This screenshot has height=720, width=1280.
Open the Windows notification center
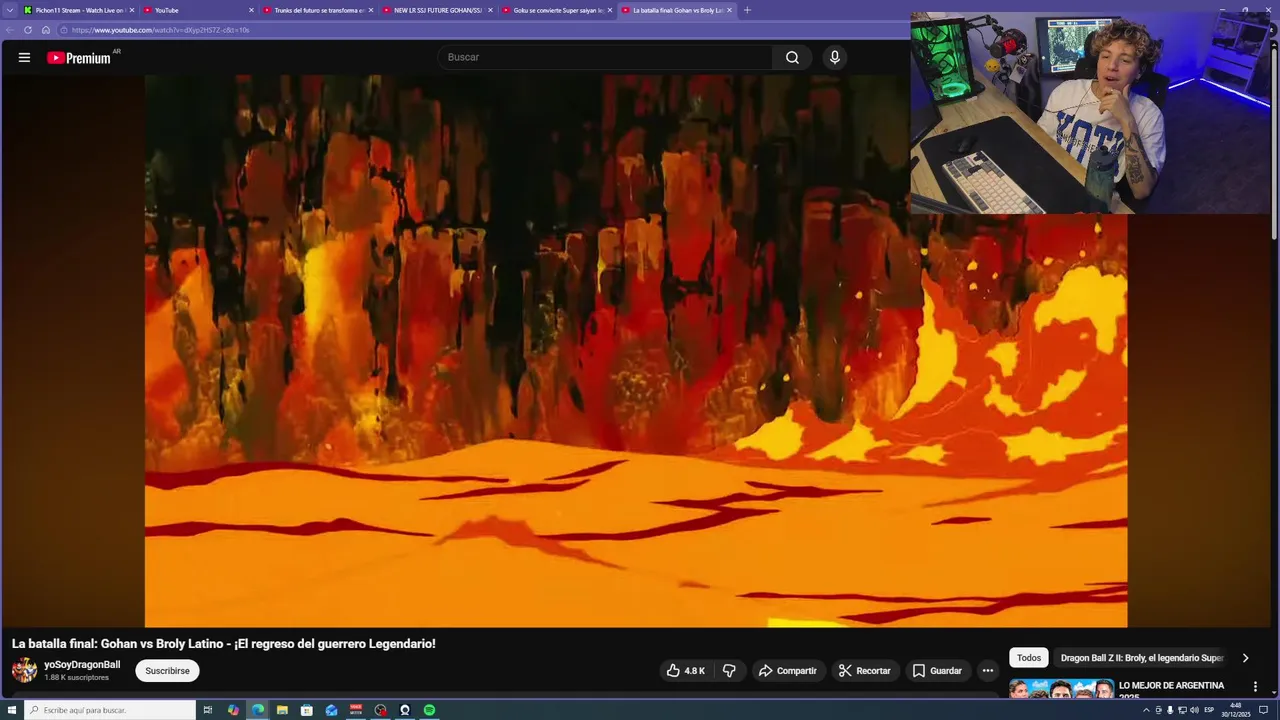tap(1263, 710)
